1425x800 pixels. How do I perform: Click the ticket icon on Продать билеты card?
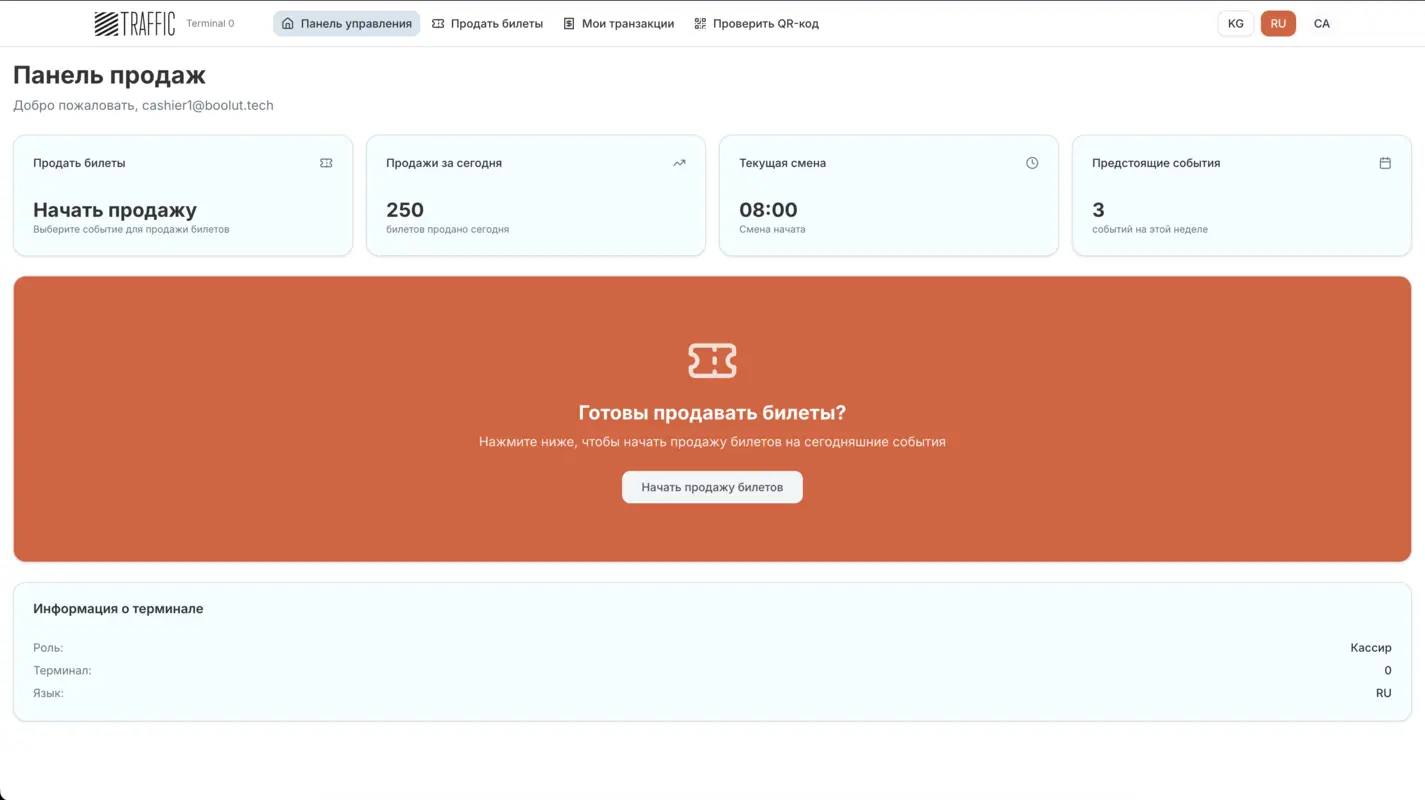point(326,162)
